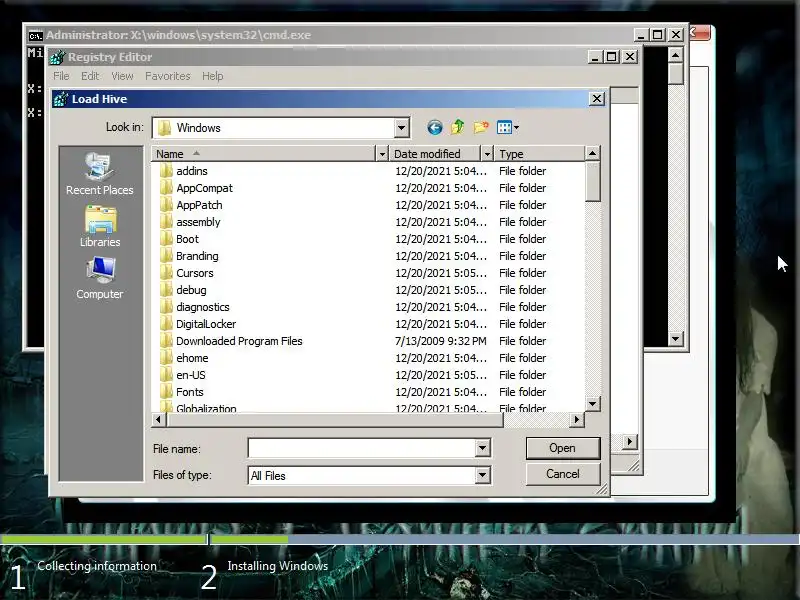Select the Downloaded Program Files folder

(239, 341)
